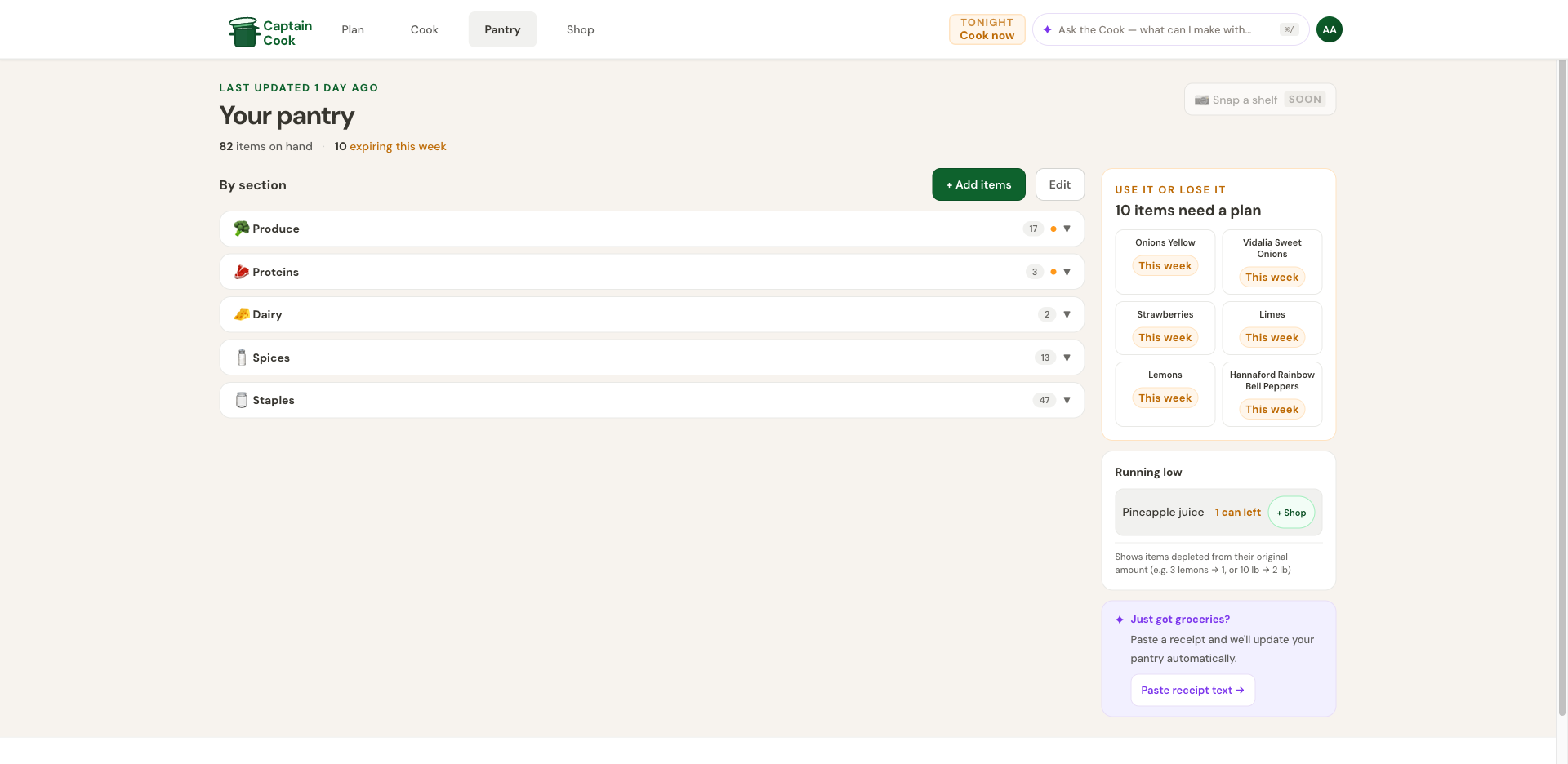Click the Your pantry heading
This screenshot has height=764, width=1568.
click(287, 116)
